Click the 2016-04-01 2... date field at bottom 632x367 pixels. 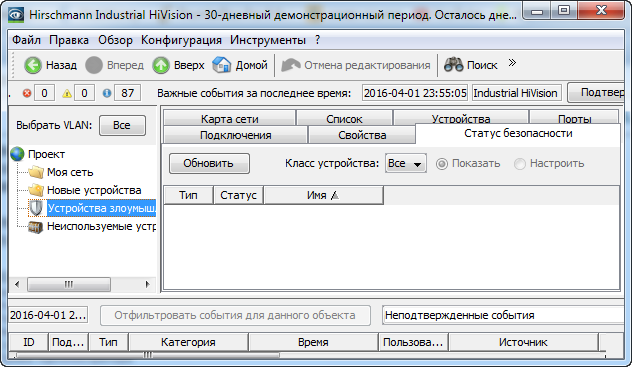pyautogui.click(x=48, y=315)
